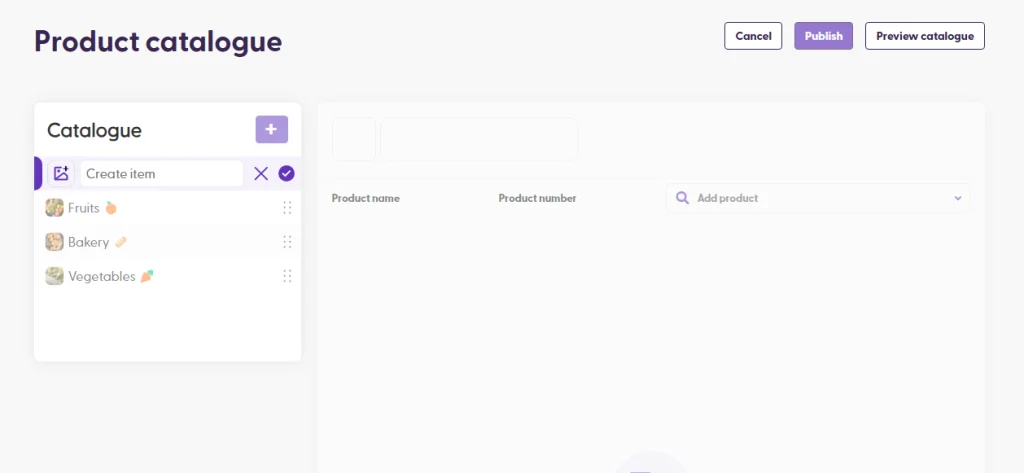
Task: Click the Catalogue panel title
Action: [95, 130]
